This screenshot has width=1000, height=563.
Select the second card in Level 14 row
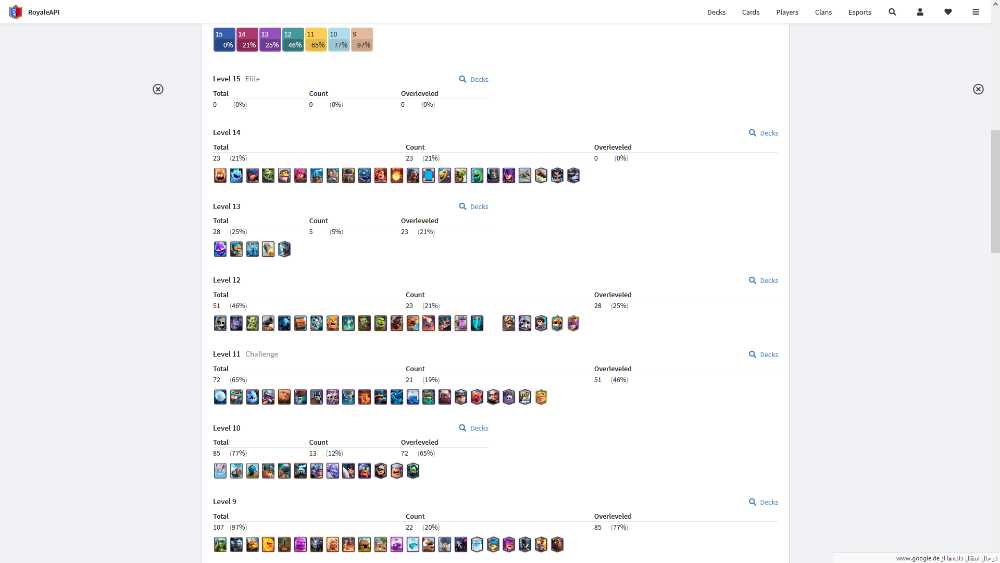pos(236,175)
